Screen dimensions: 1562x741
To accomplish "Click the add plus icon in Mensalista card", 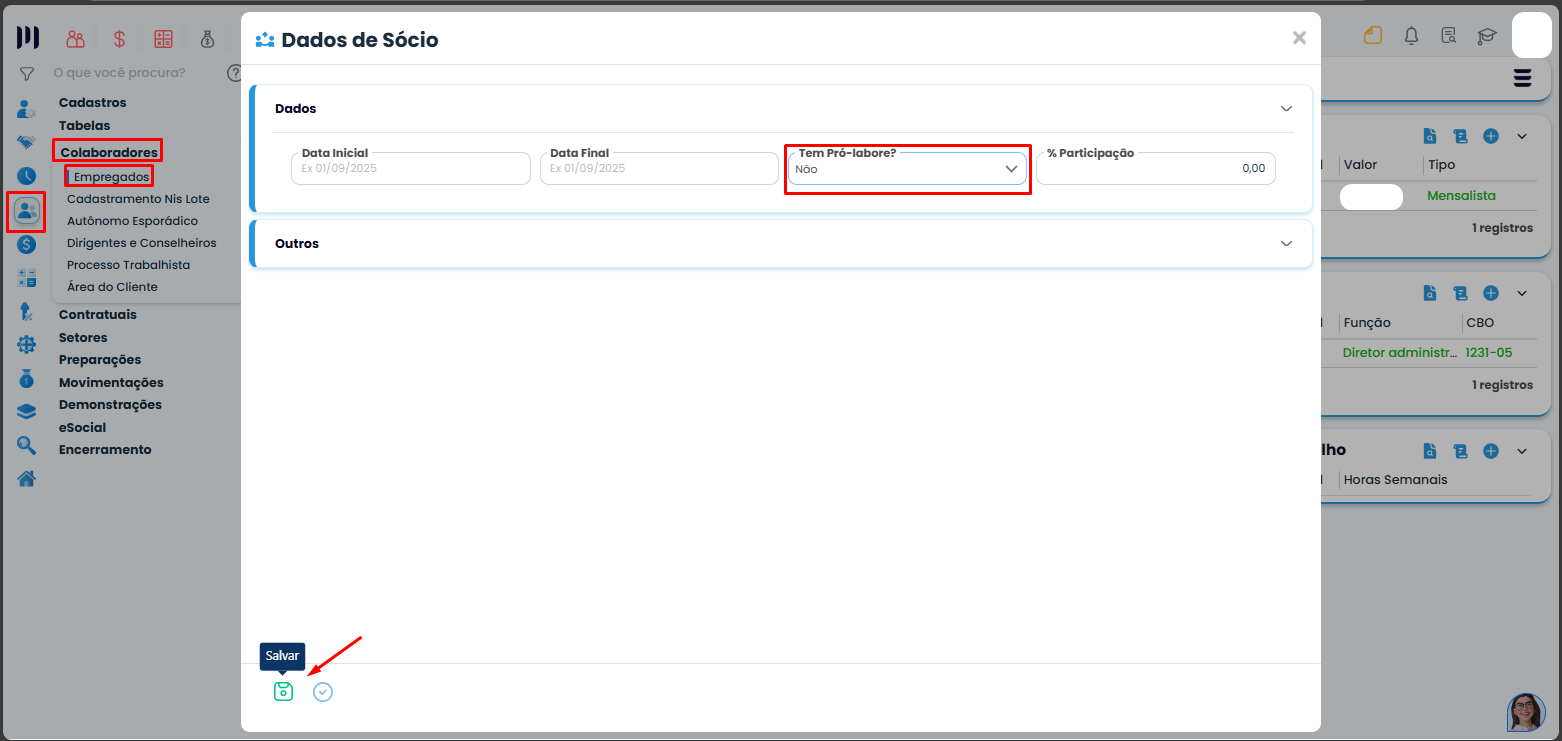I will click(x=1491, y=136).
